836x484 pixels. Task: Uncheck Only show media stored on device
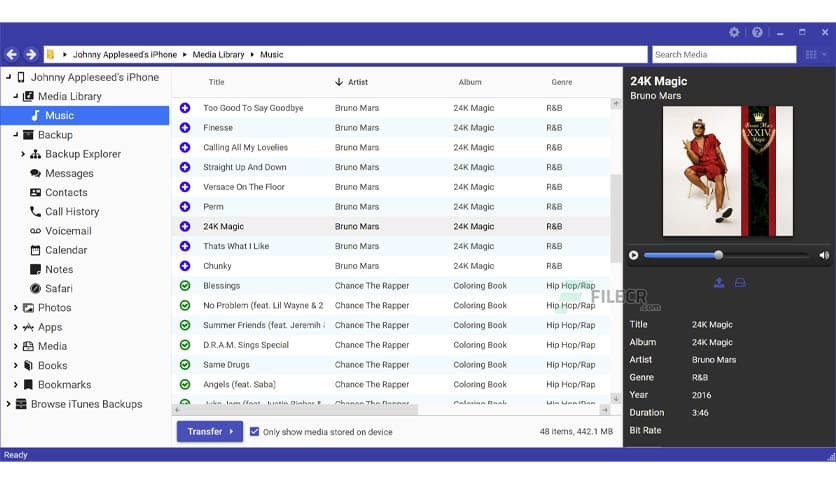pos(254,432)
